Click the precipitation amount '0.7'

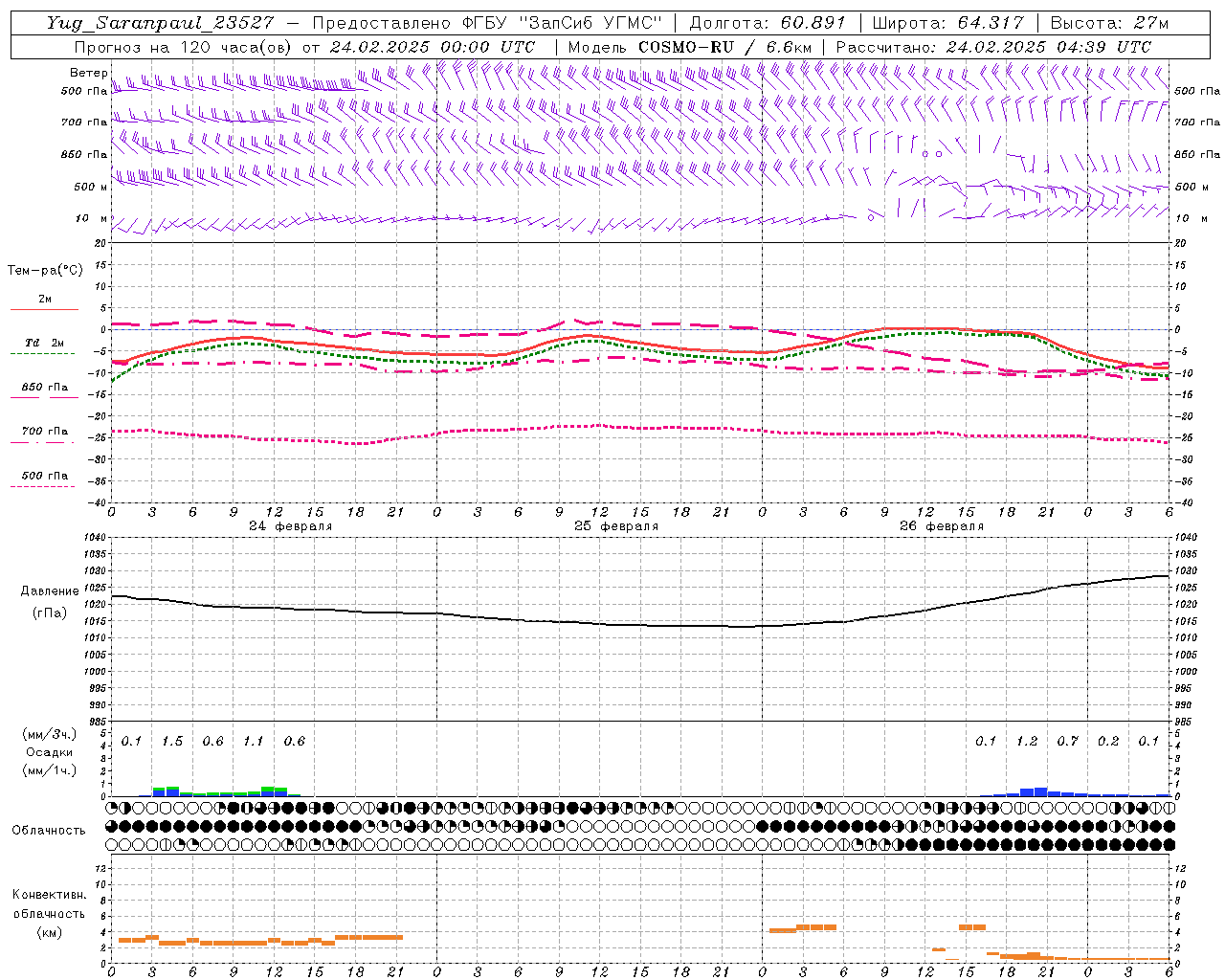point(1068,742)
